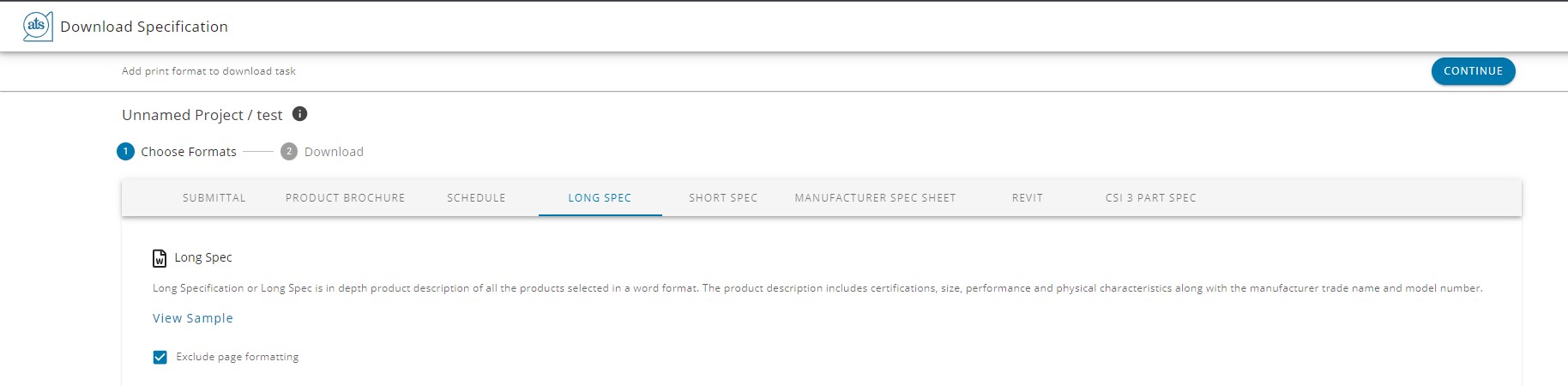Click the info icon beside project name

coord(300,114)
